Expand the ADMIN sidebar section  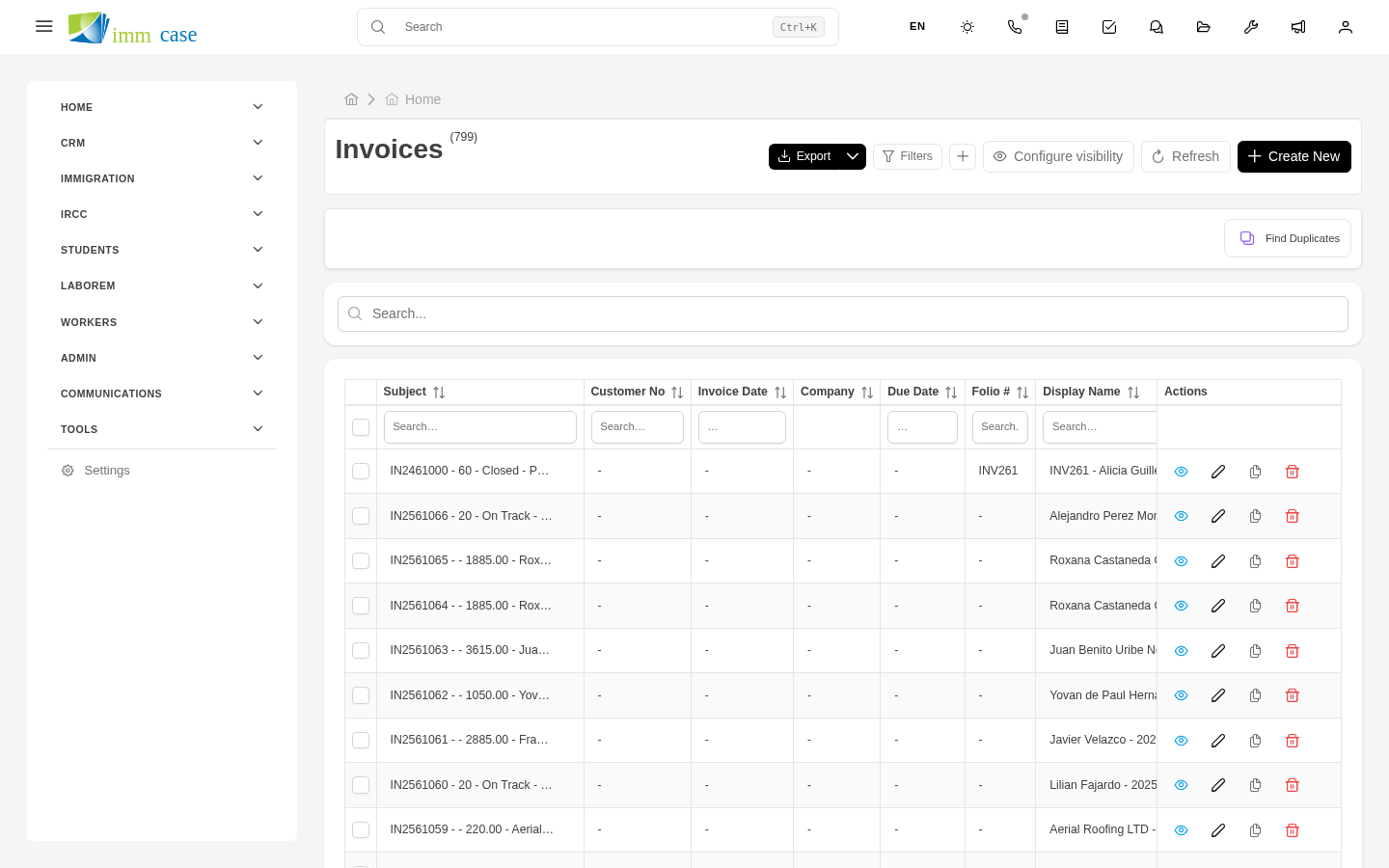tap(161, 358)
